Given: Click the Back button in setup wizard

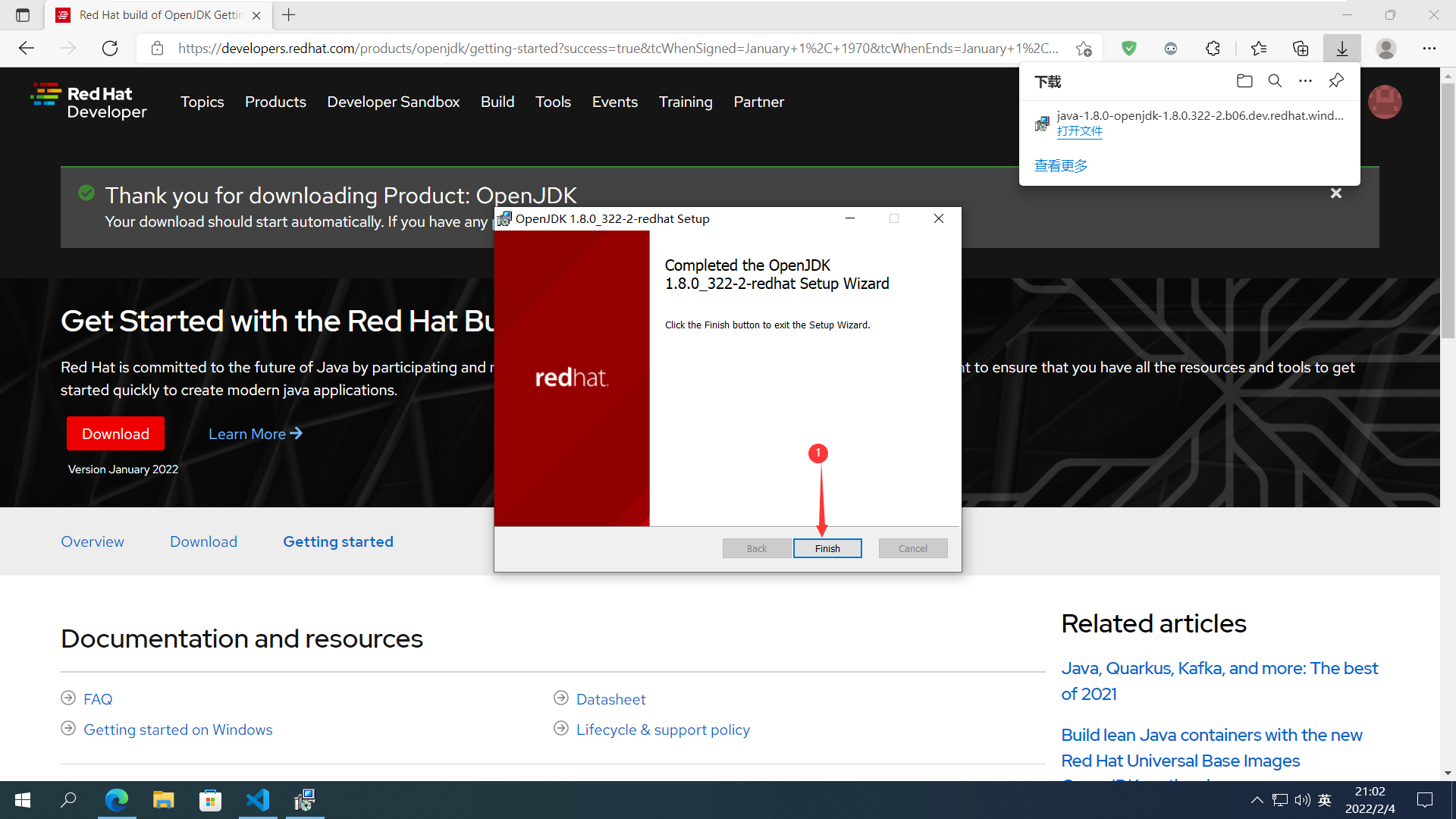Looking at the screenshot, I should pos(756,548).
